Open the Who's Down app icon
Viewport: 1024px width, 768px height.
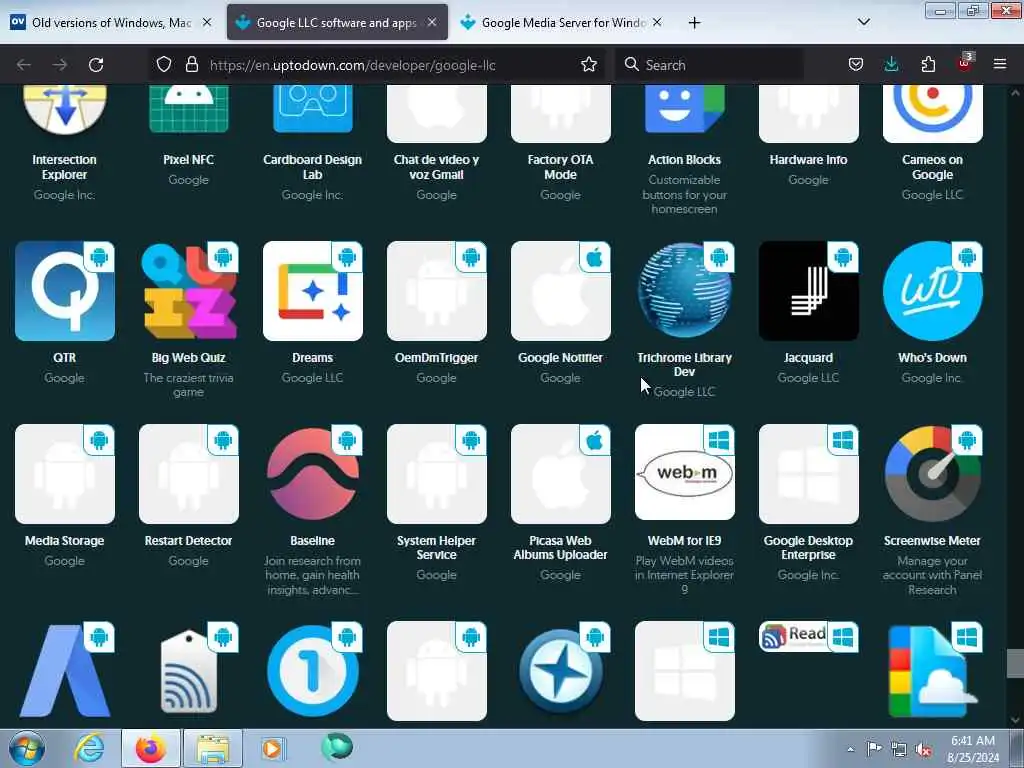(933, 291)
